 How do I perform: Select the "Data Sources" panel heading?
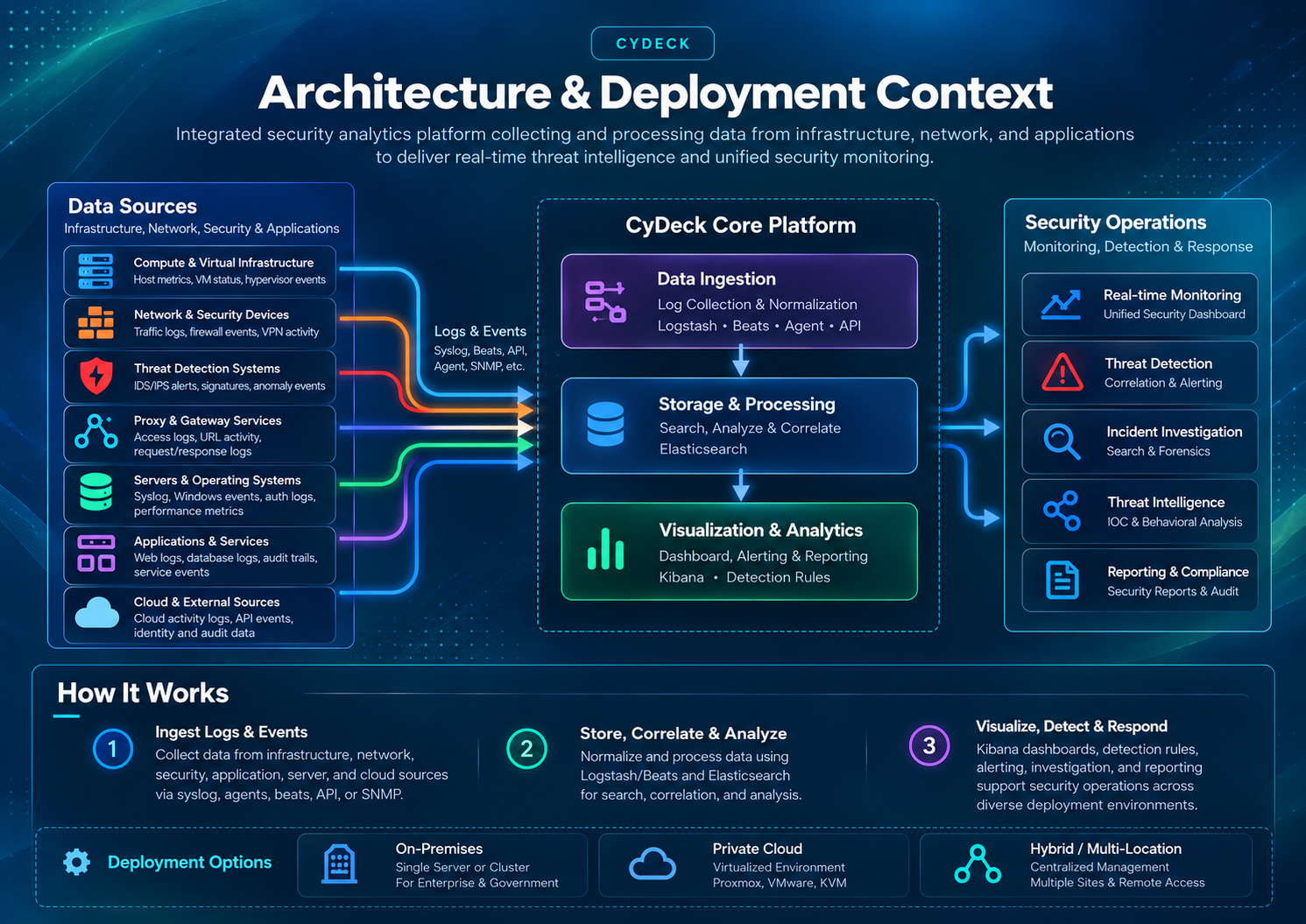[x=132, y=206]
